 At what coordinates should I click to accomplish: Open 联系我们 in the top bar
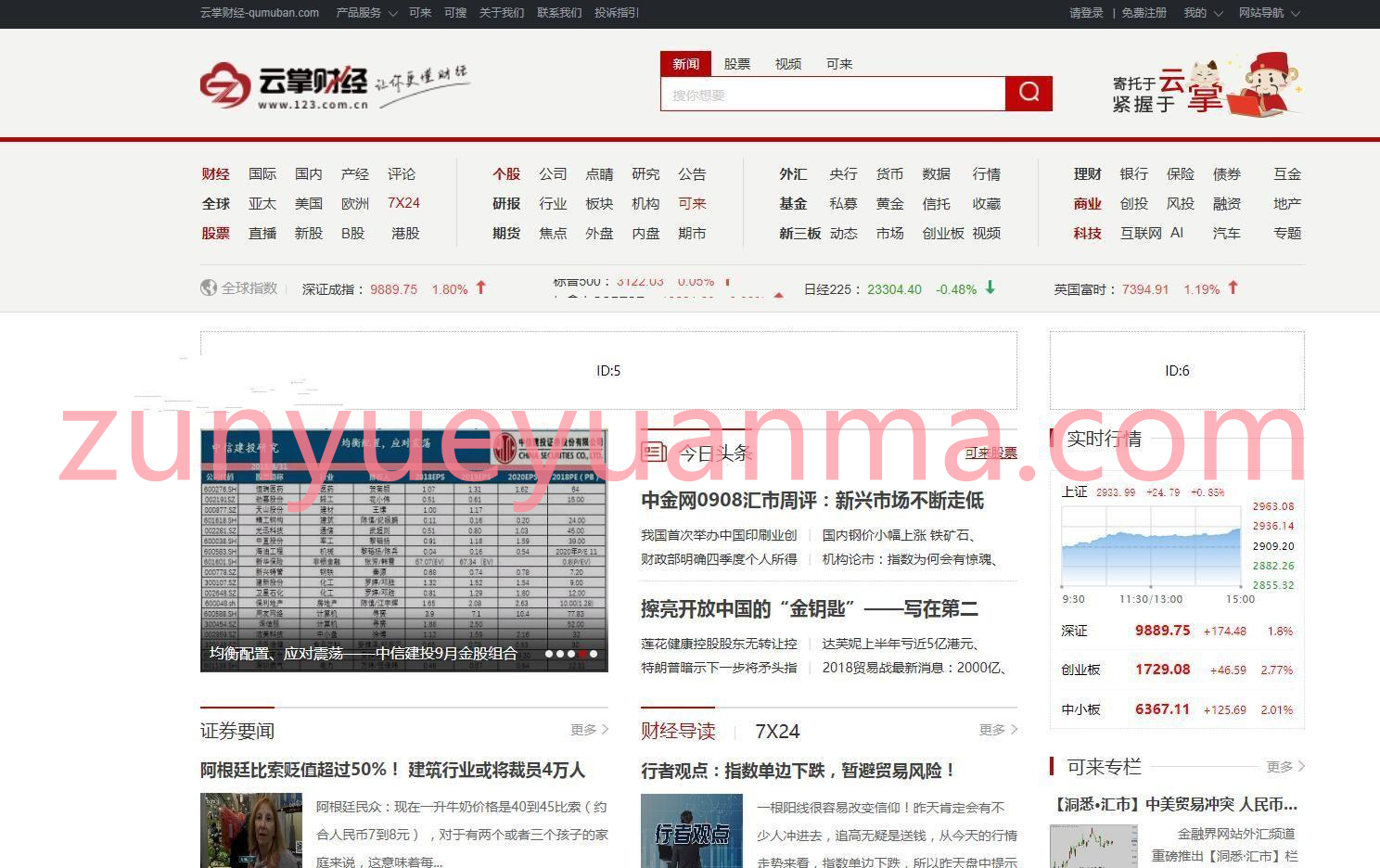559,13
